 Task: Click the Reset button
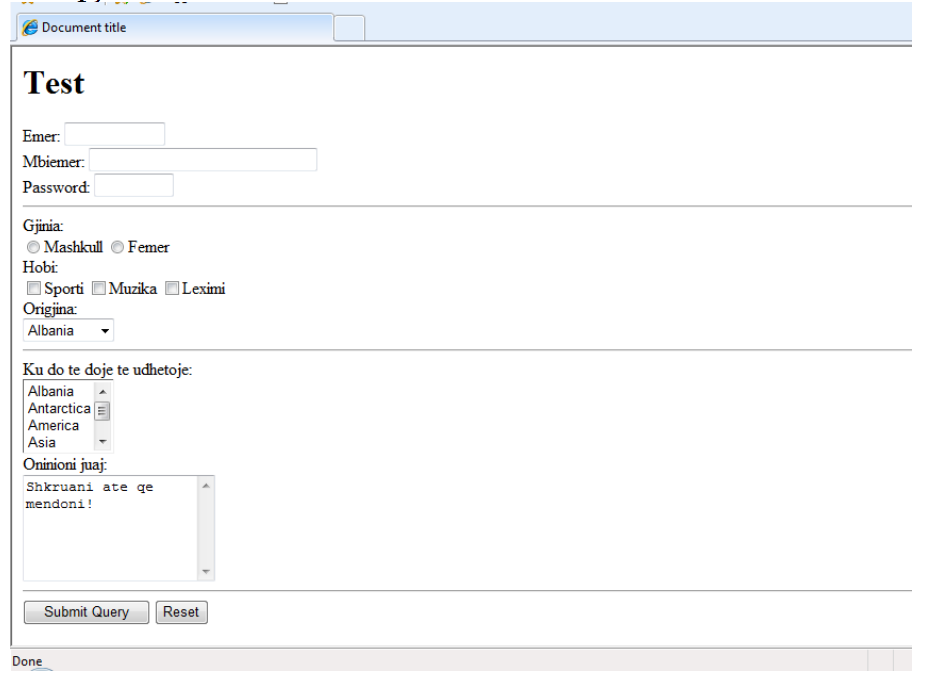click(181, 612)
